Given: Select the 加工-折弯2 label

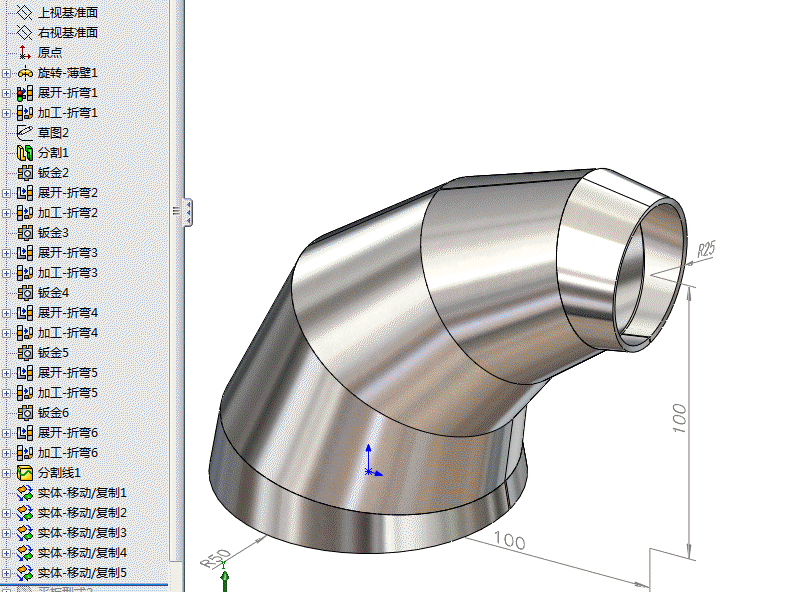Looking at the screenshot, I should [x=68, y=213].
